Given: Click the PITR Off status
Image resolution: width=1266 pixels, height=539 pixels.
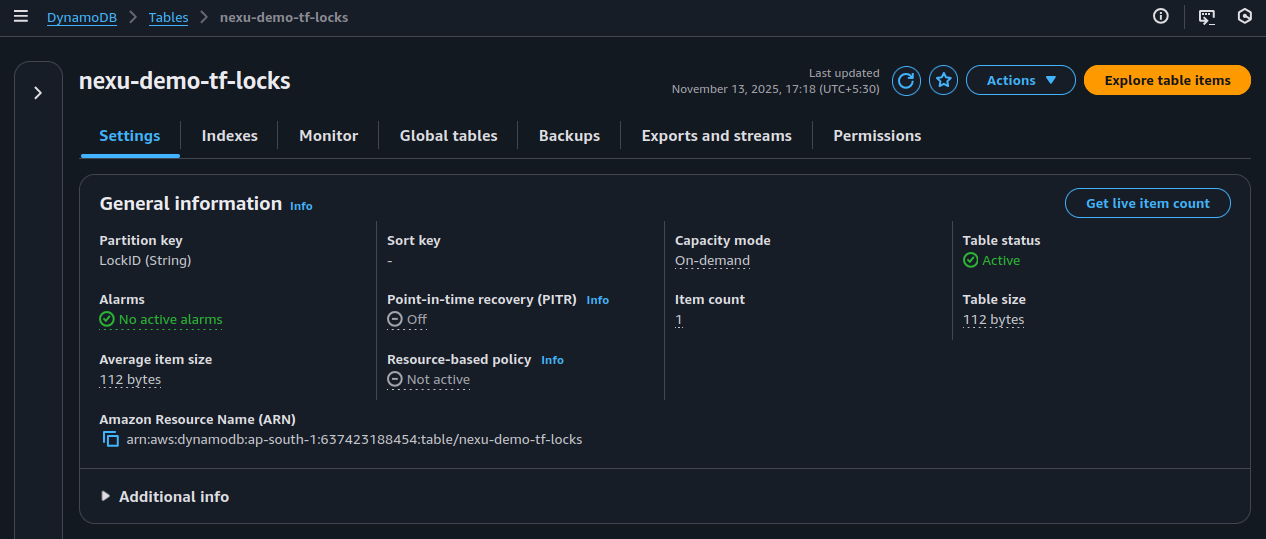Looking at the screenshot, I should tap(407, 320).
